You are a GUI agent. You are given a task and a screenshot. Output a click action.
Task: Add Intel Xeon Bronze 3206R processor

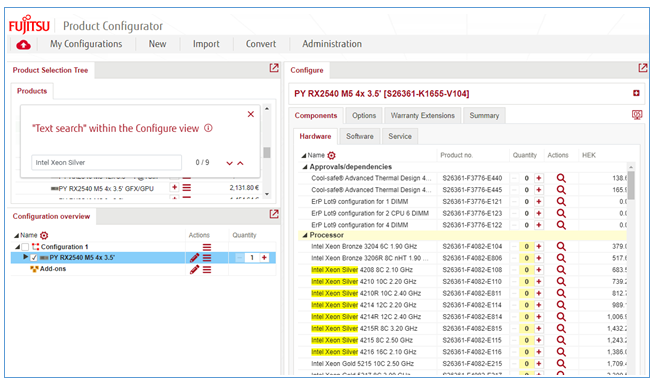tap(538, 258)
